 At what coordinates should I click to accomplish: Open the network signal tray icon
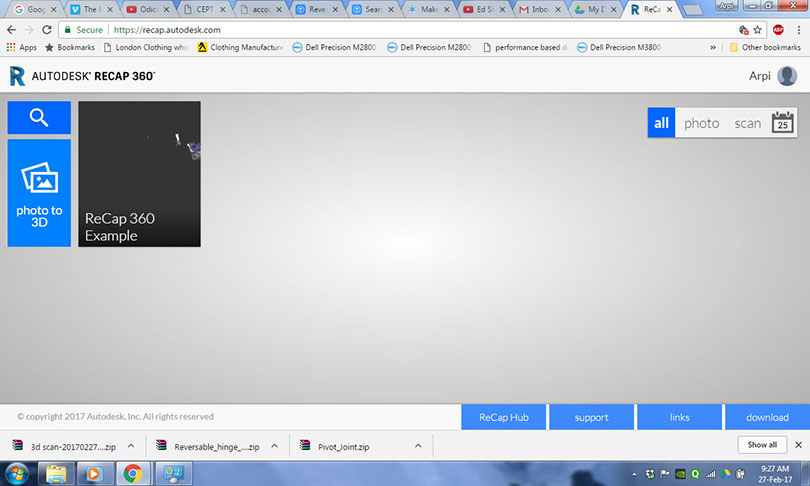711,474
